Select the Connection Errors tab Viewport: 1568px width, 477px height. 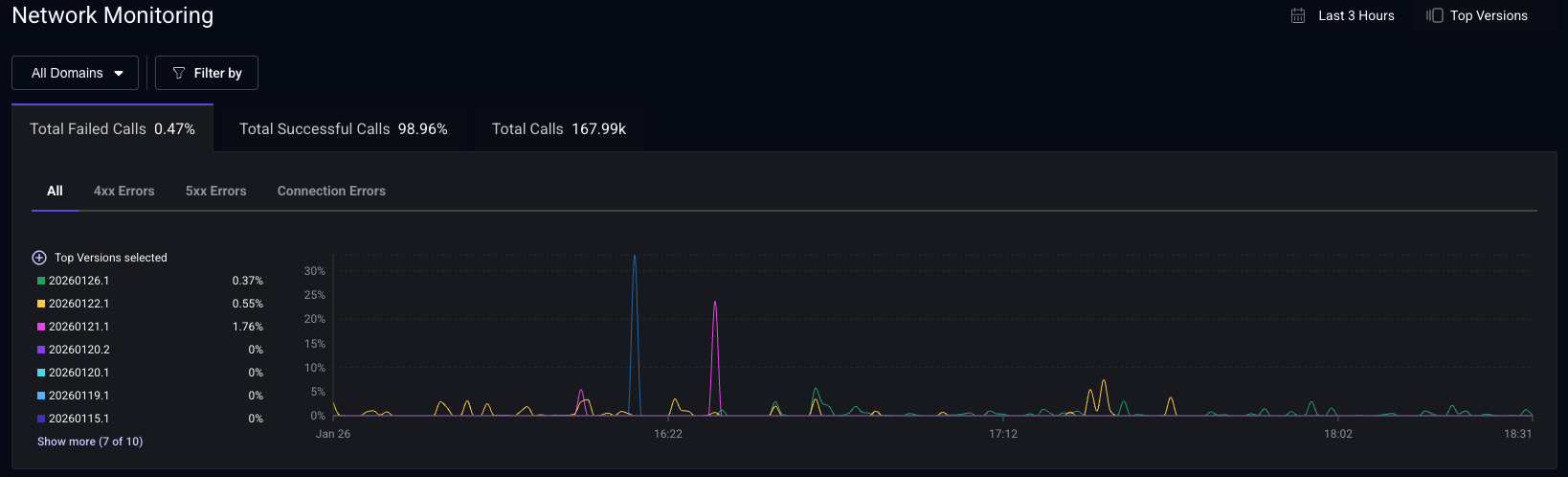[331, 191]
